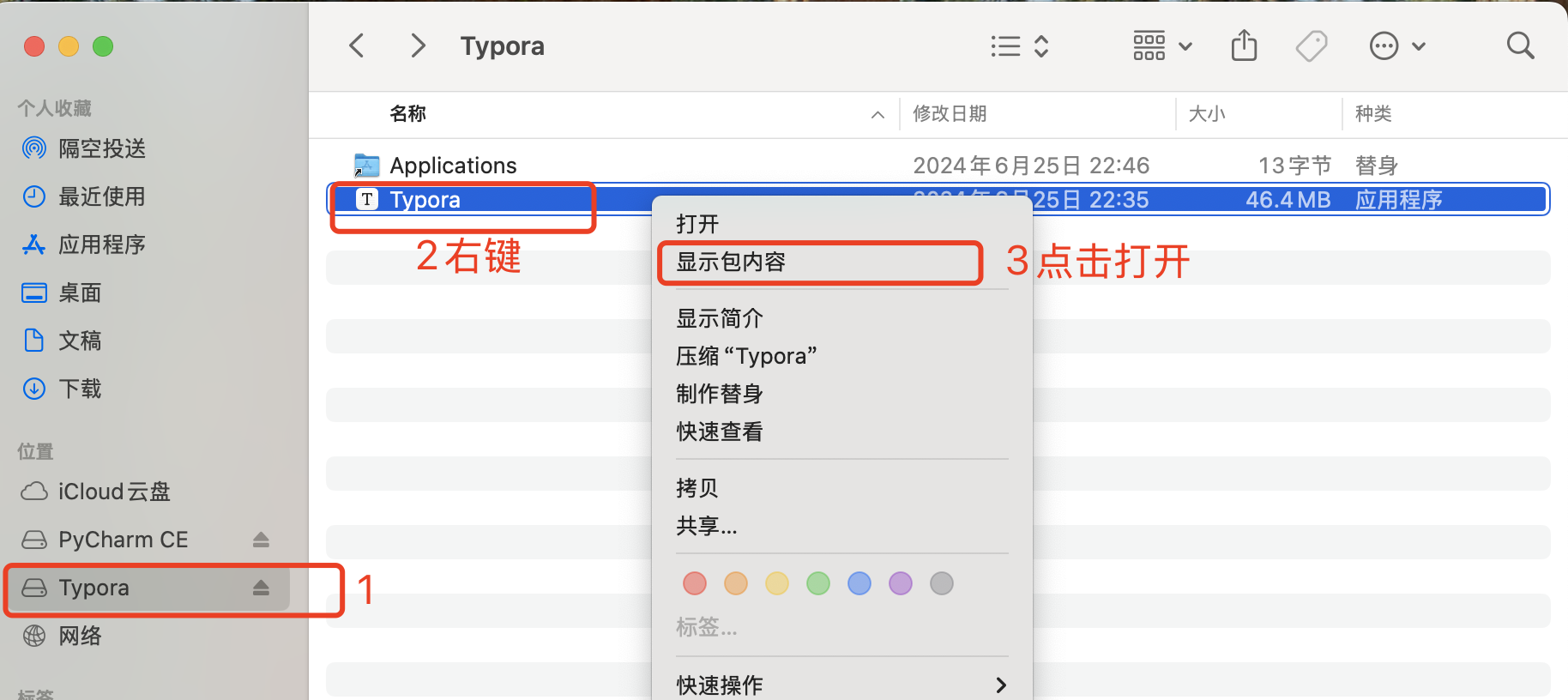Click the 替身 kind cell
This screenshot has height=700, width=1568.
coord(1377,165)
